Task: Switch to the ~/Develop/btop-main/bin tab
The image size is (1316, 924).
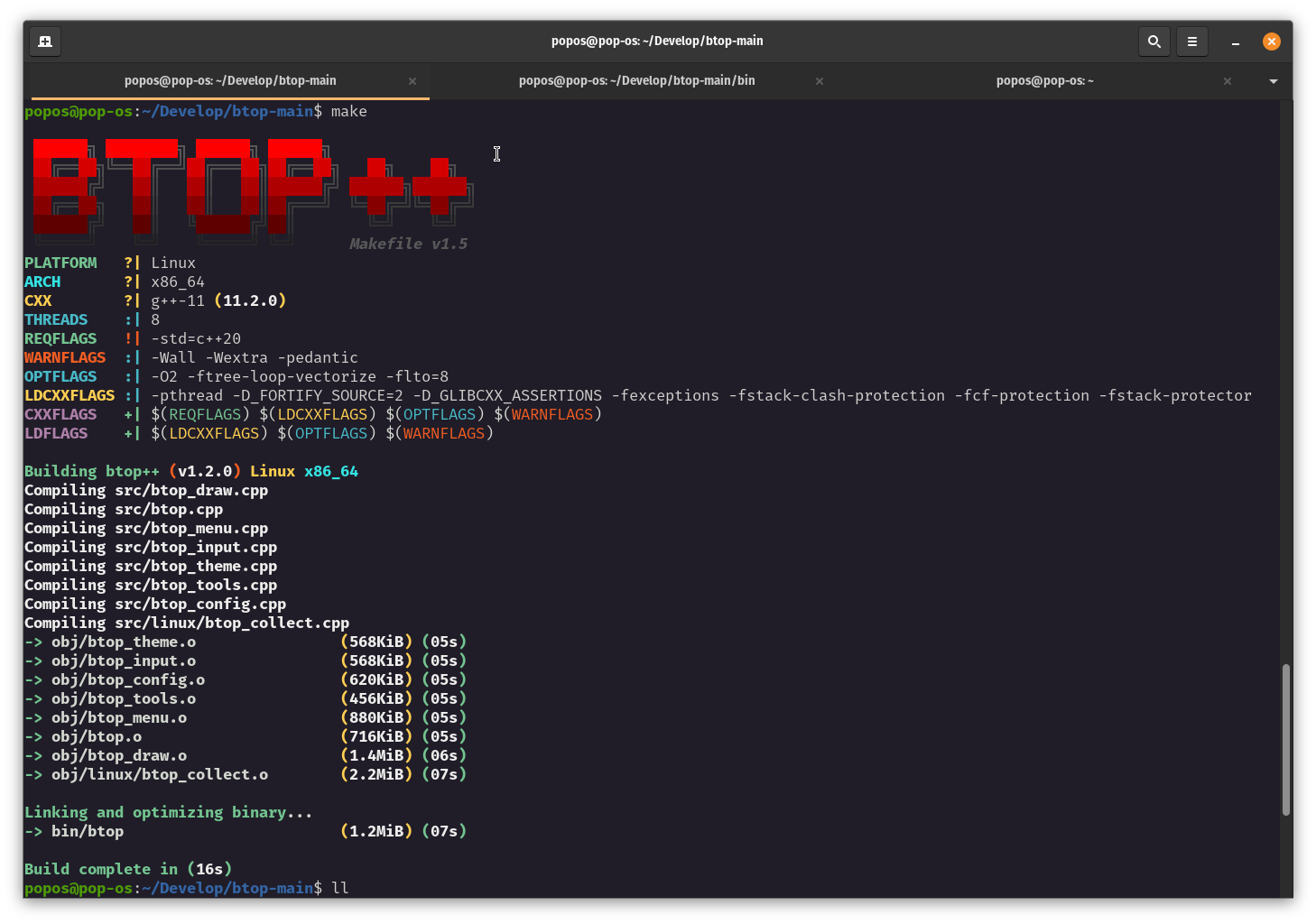Action: [x=636, y=80]
